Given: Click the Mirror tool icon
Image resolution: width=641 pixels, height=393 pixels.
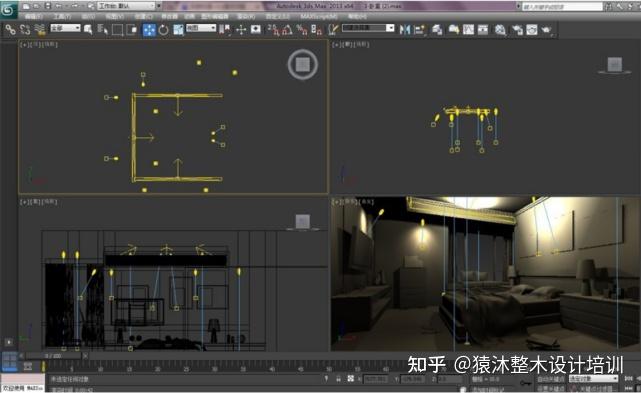Looking at the screenshot, I should click(405, 29).
